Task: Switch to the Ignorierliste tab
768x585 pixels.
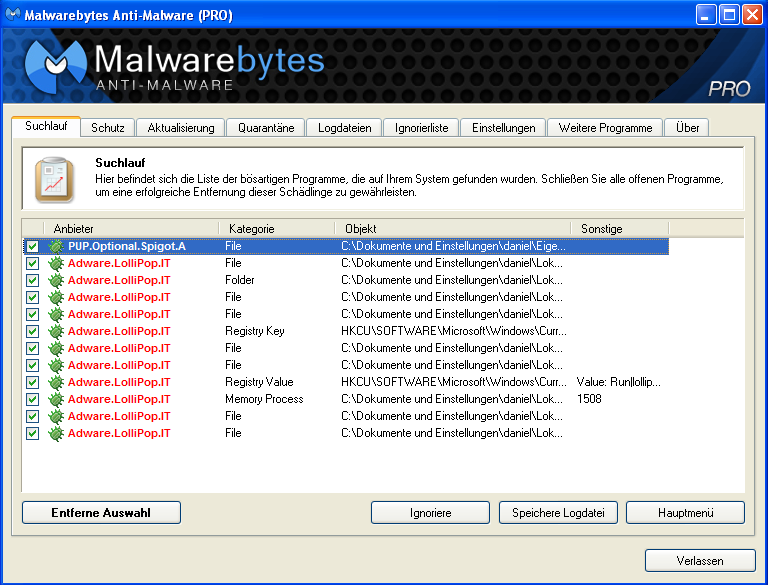Action: pos(421,128)
